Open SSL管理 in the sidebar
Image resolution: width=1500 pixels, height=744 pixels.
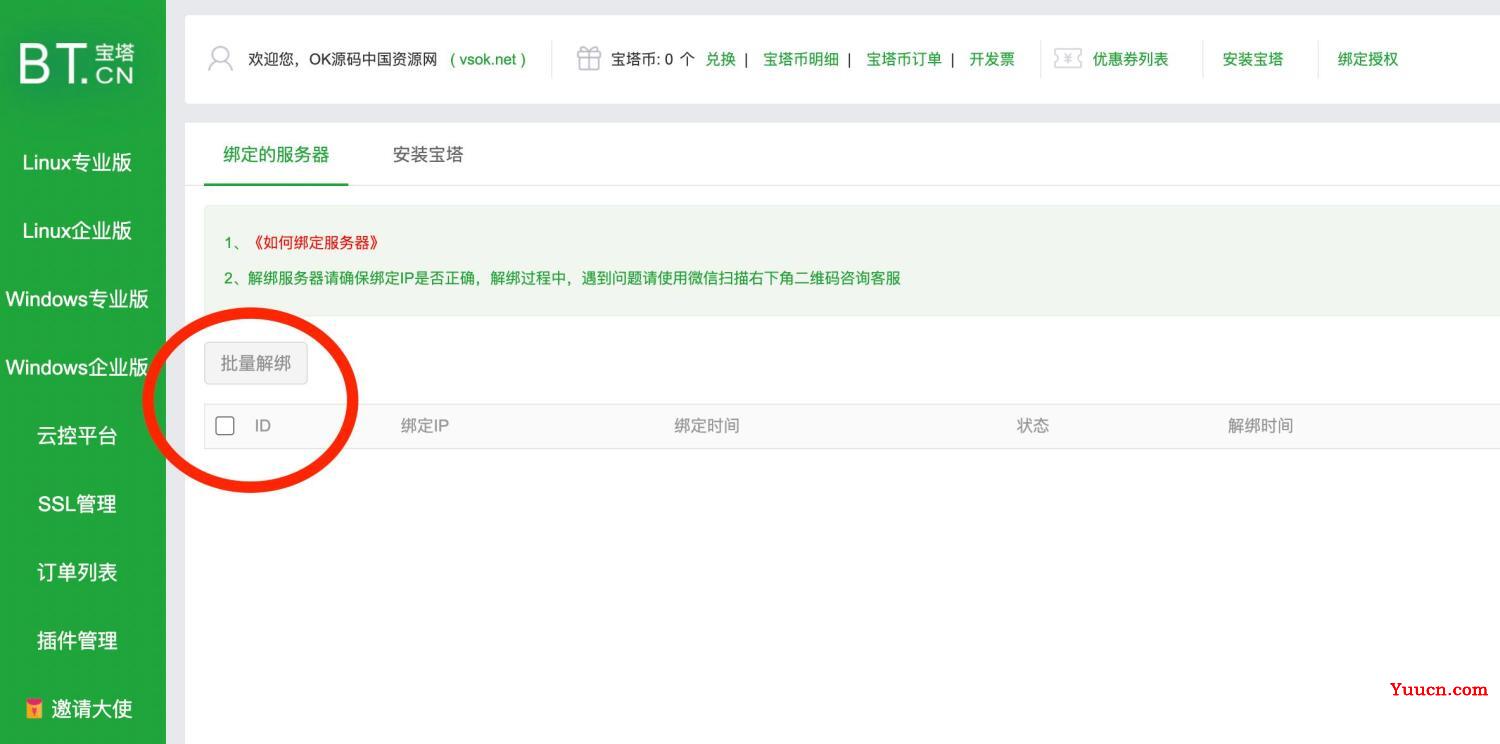tap(76, 504)
